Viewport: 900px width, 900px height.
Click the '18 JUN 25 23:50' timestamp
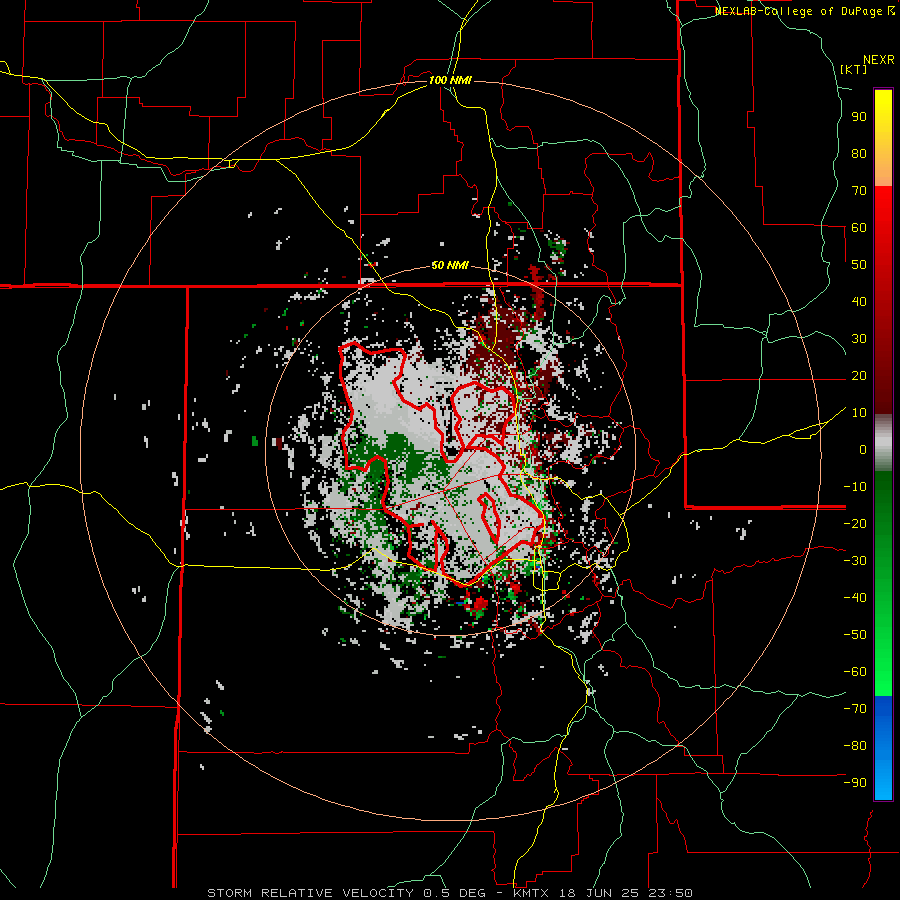click(625, 893)
